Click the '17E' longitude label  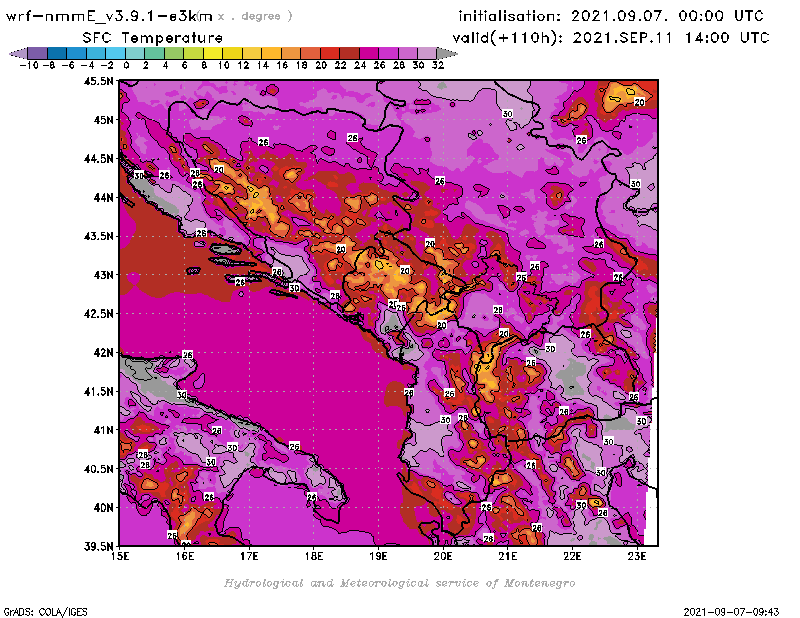249,556
